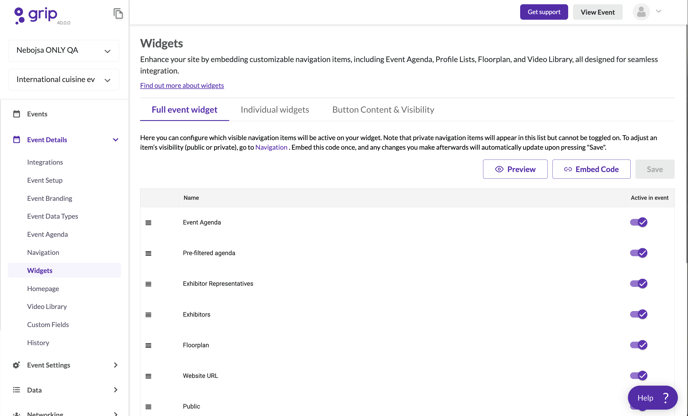Click the copy pages icon beside grip logo

pos(118,14)
